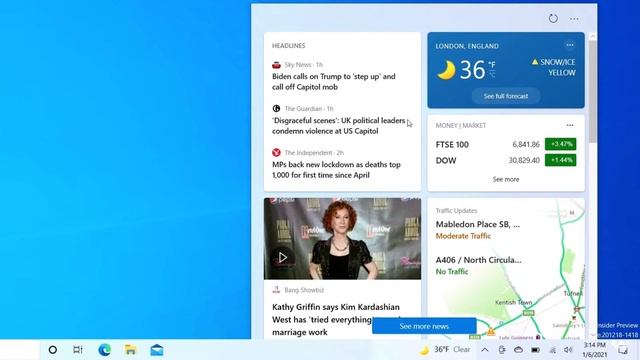This screenshot has height=360, width=640.
Task: Launch Microsoft Edge from taskbar
Action: click(104, 350)
